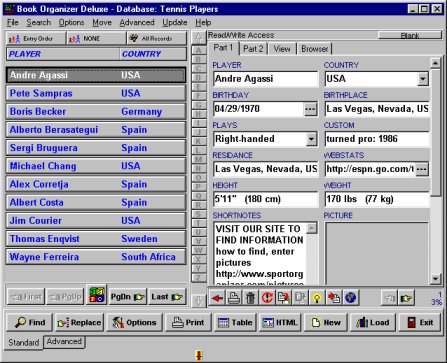Click the printer icon in record toolbar
Viewport: 447px width, 363px height.
pyautogui.click(x=234, y=298)
